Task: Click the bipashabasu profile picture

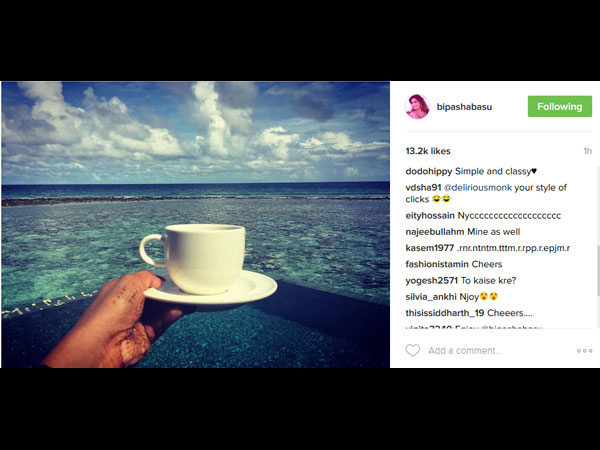Action: 417,107
